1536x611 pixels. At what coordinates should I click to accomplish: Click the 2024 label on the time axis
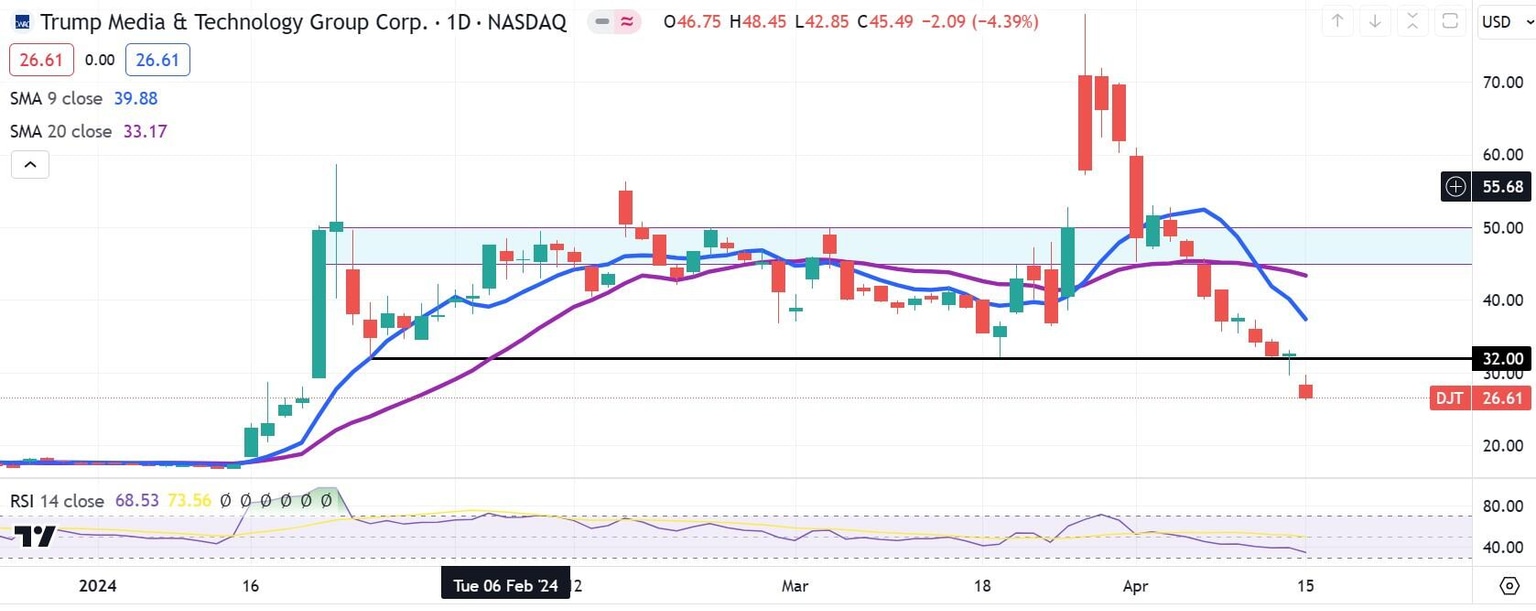(97, 586)
